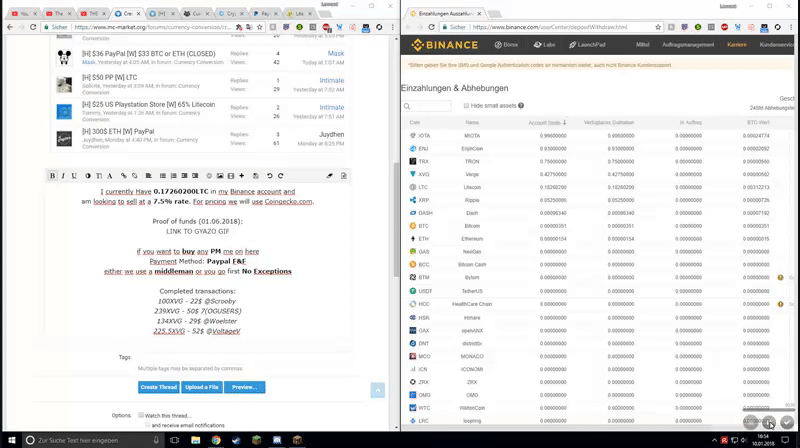Insert an image via editor toolbar

tap(220, 176)
